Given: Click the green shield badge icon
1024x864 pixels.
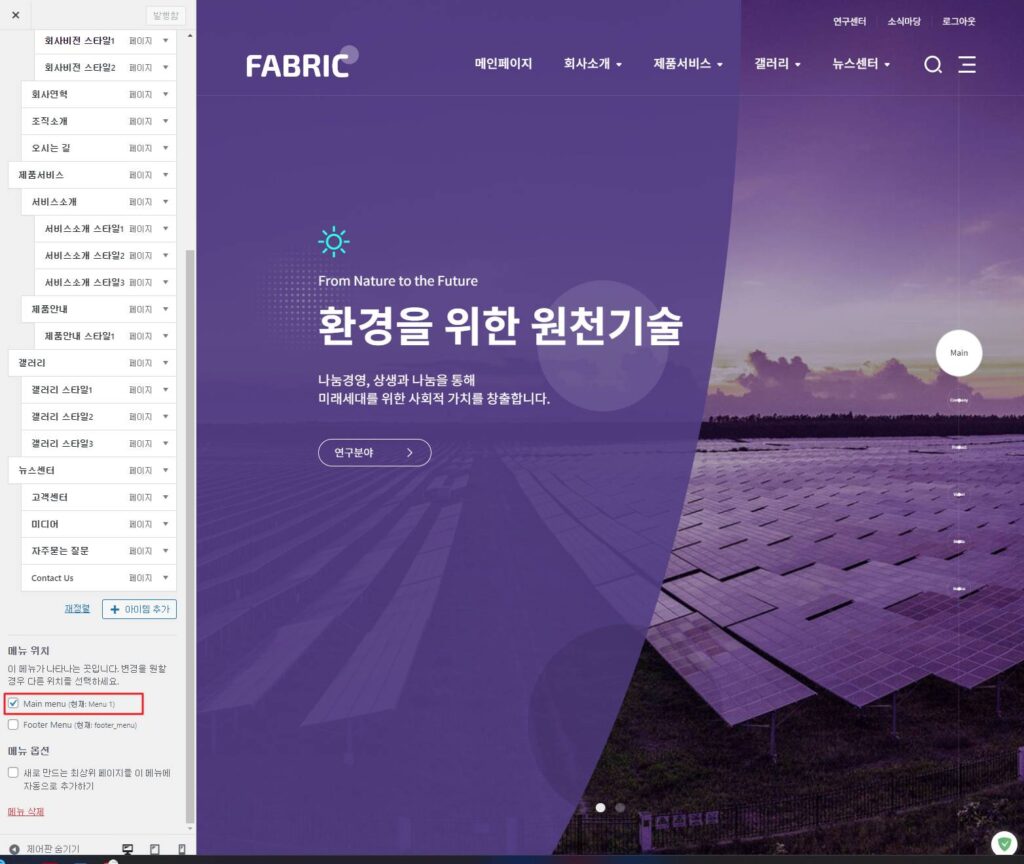Looking at the screenshot, I should point(1005,844).
